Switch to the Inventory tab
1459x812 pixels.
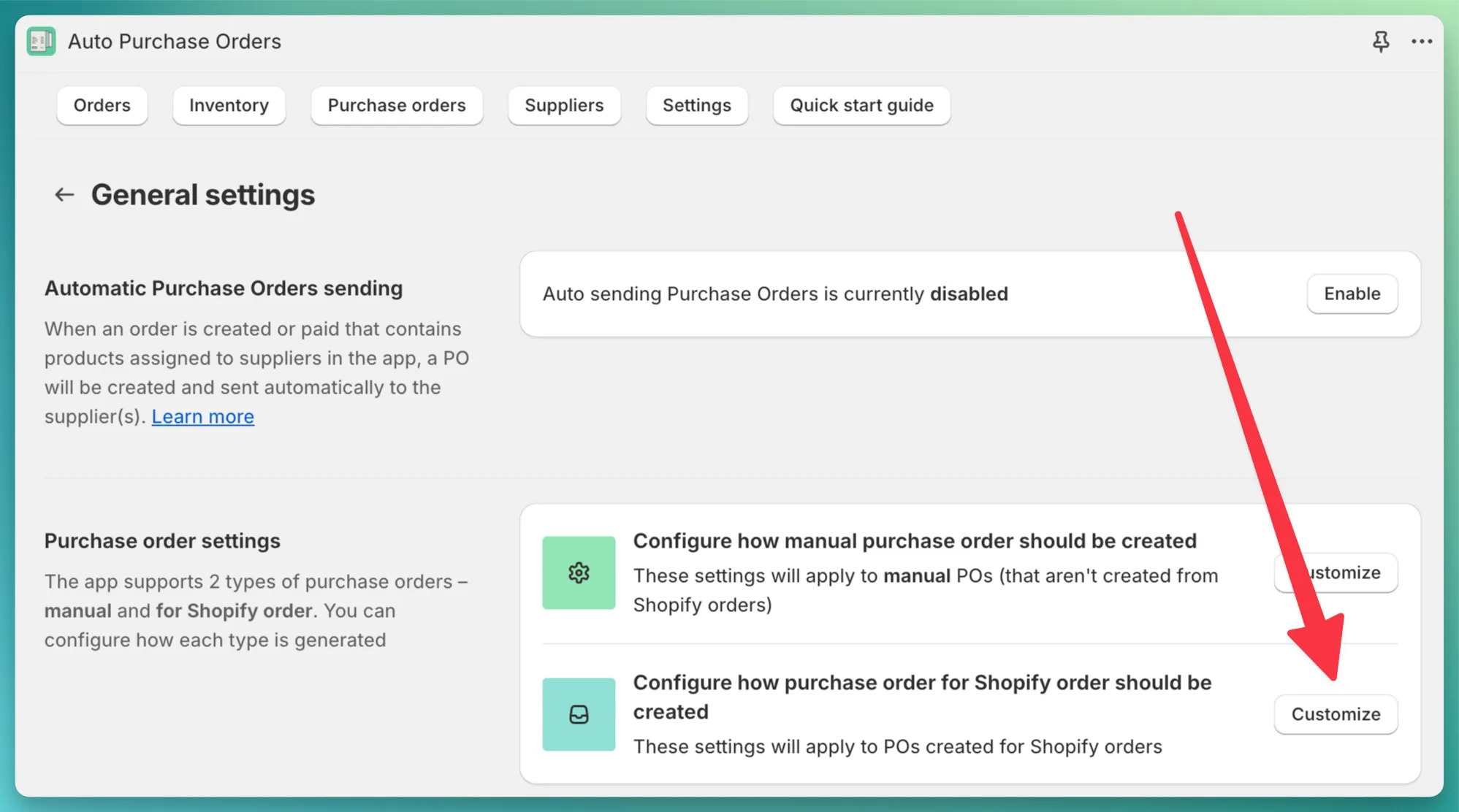coord(229,105)
